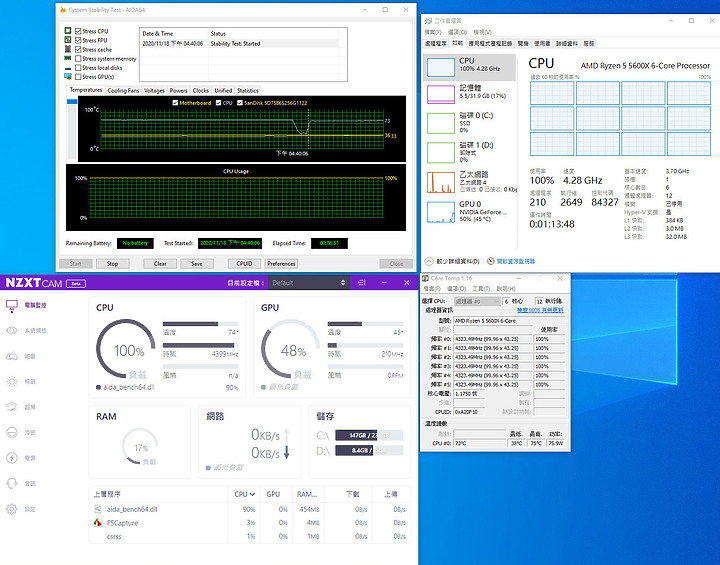Open the Default profile dropdown in NZXT CAM
This screenshot has height=565, width=720.
coord(309,283)
